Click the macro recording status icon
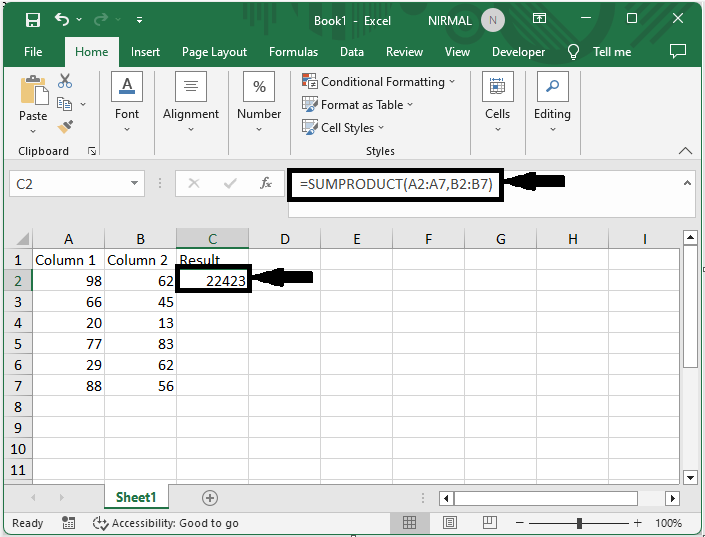Viewport: 705px width, 537px height. click(68, 523)
